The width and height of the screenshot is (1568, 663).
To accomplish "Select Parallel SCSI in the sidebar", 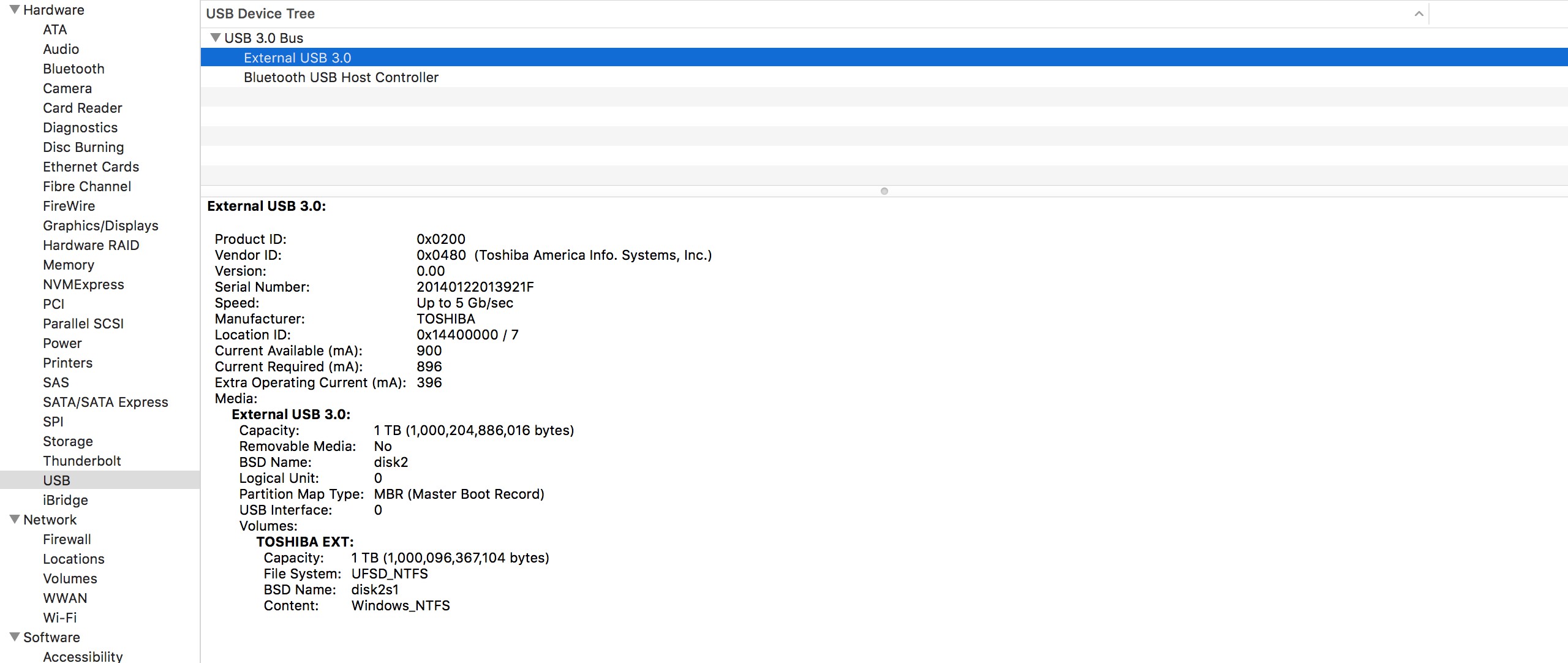I will [83, 324].
